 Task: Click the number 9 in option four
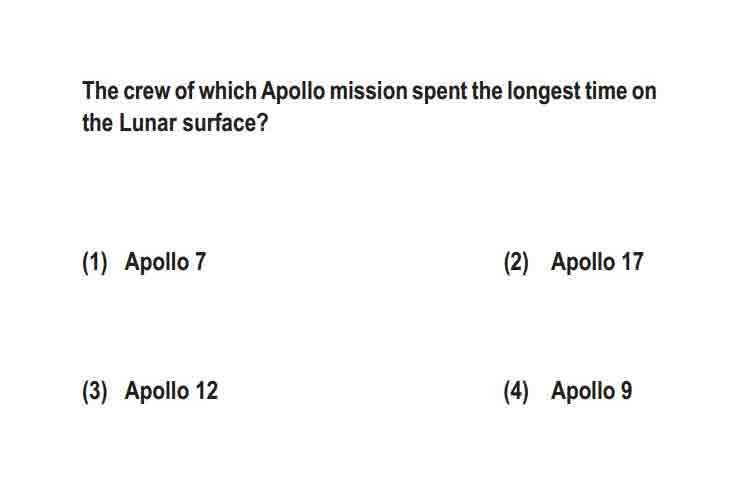coord(626,390)
